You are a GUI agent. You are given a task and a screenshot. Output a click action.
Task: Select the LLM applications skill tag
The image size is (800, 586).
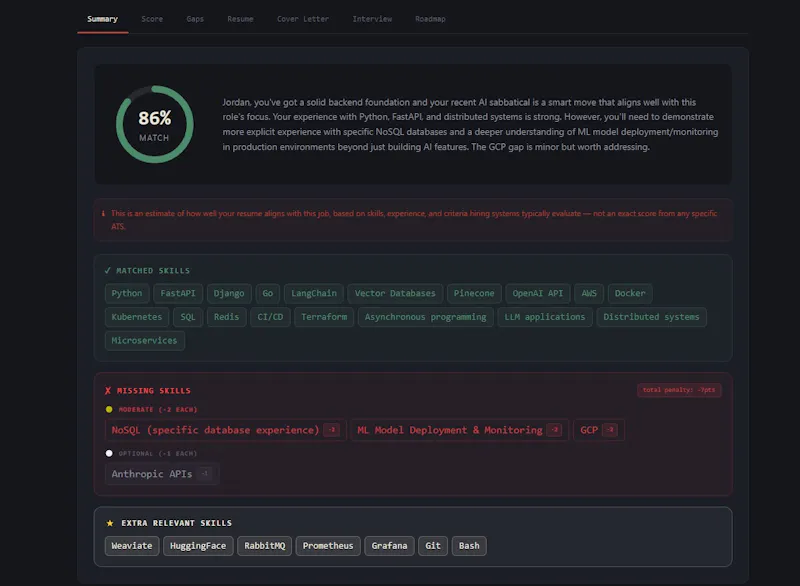click(x=545, y=317)
